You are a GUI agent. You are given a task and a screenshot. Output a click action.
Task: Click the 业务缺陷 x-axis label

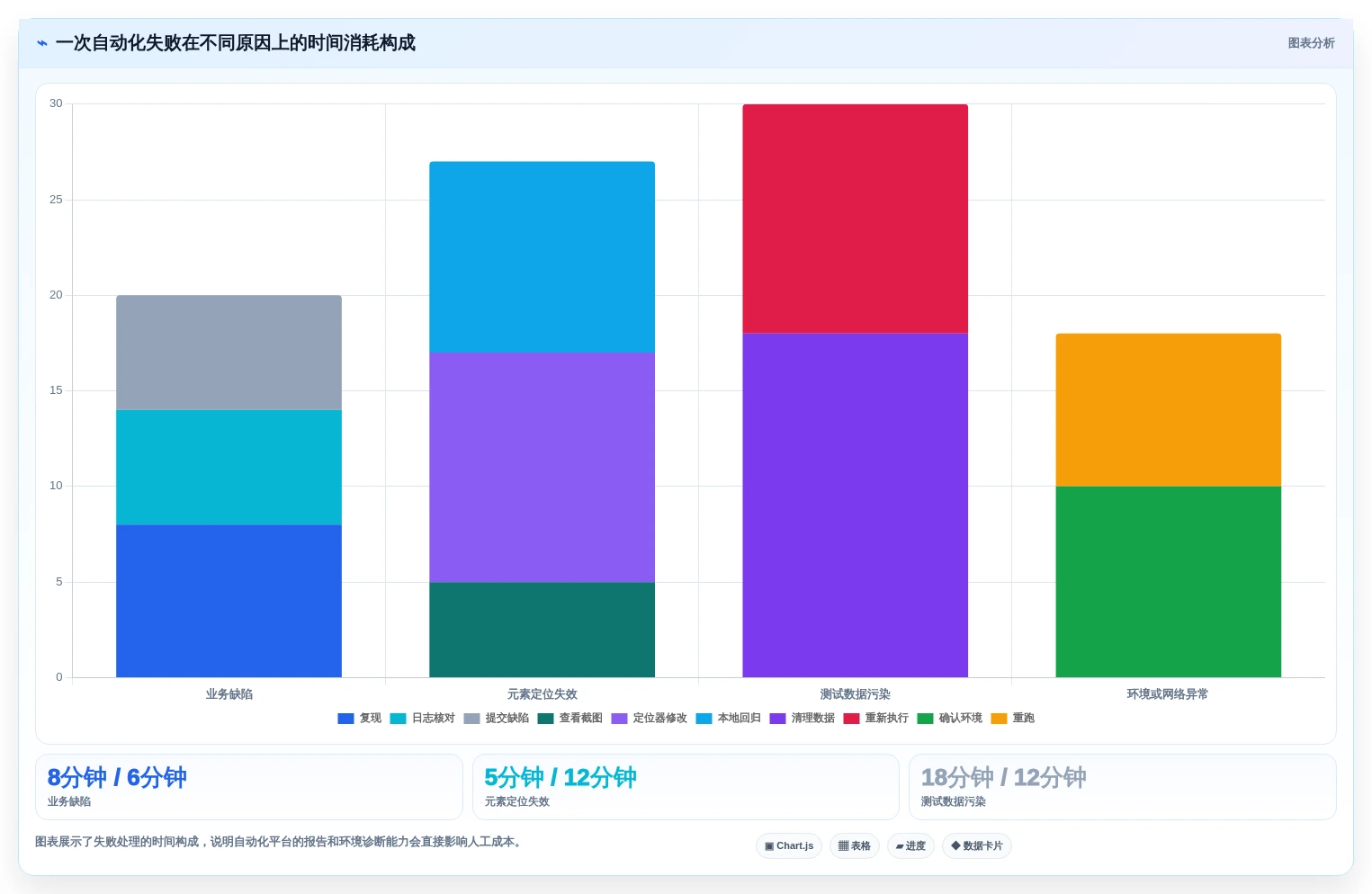click(229, 694)
